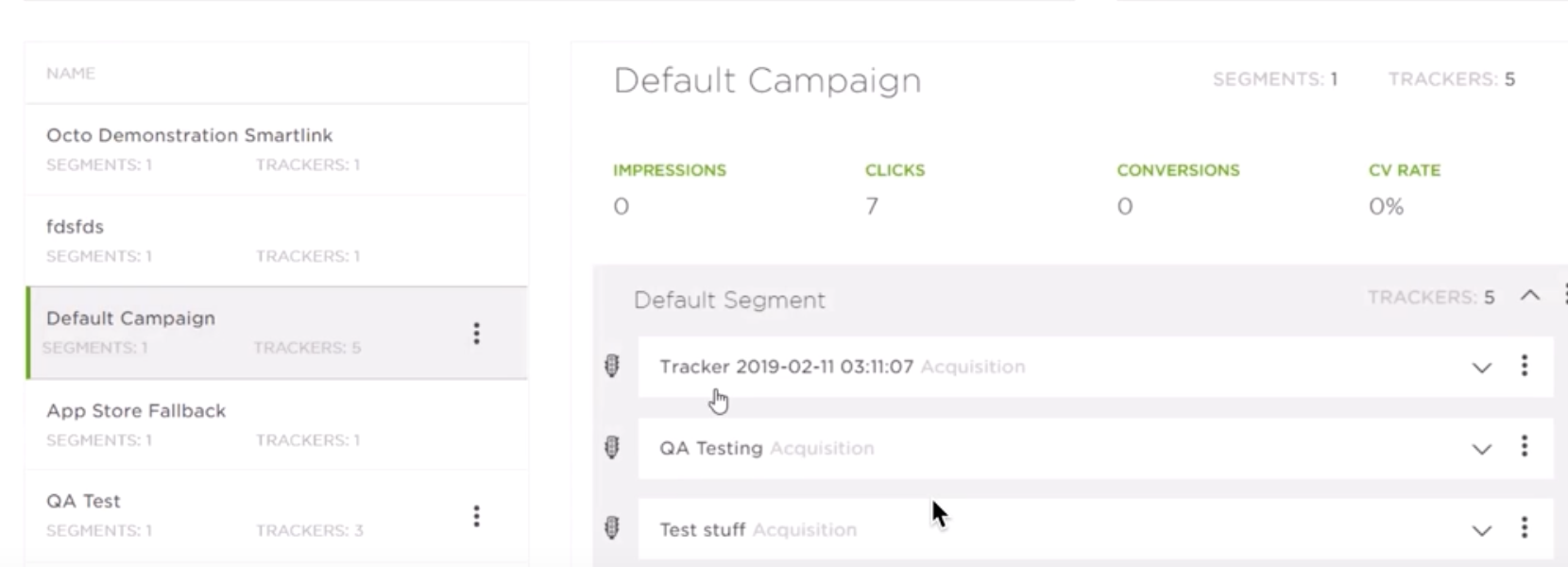Click drag handle icon beside Tracker 2019-02-11
This screenshot has width=1568, height=567.
pos(612,366)
